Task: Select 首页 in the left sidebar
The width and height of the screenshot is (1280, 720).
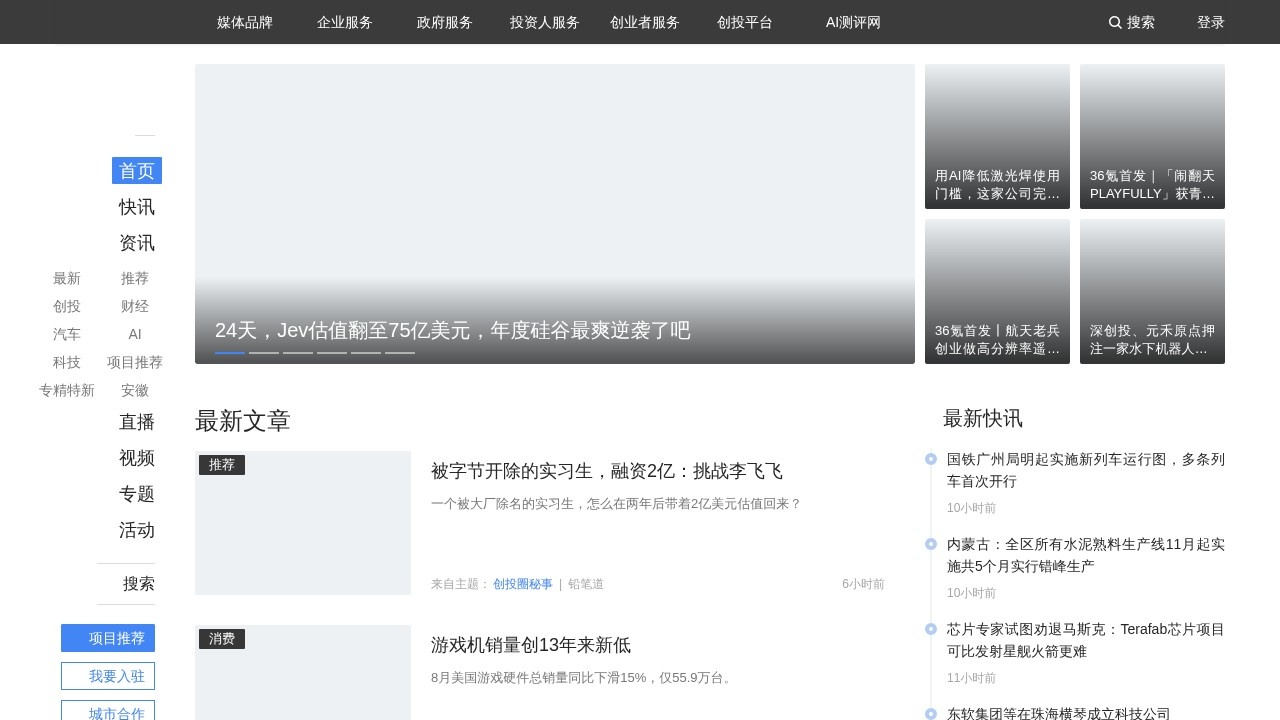Action: pos(137,171)
